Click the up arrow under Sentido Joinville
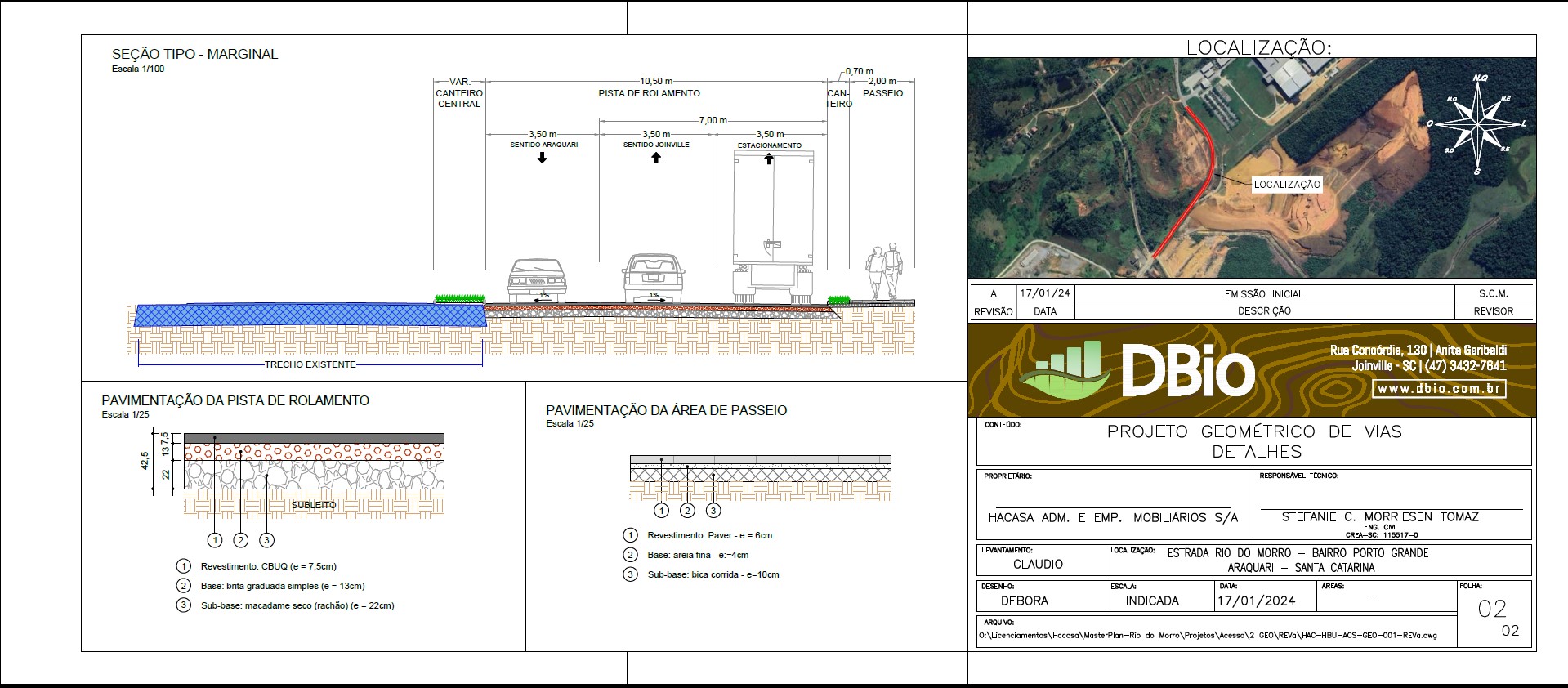1568x688 pixels. (x=655, y=158)
